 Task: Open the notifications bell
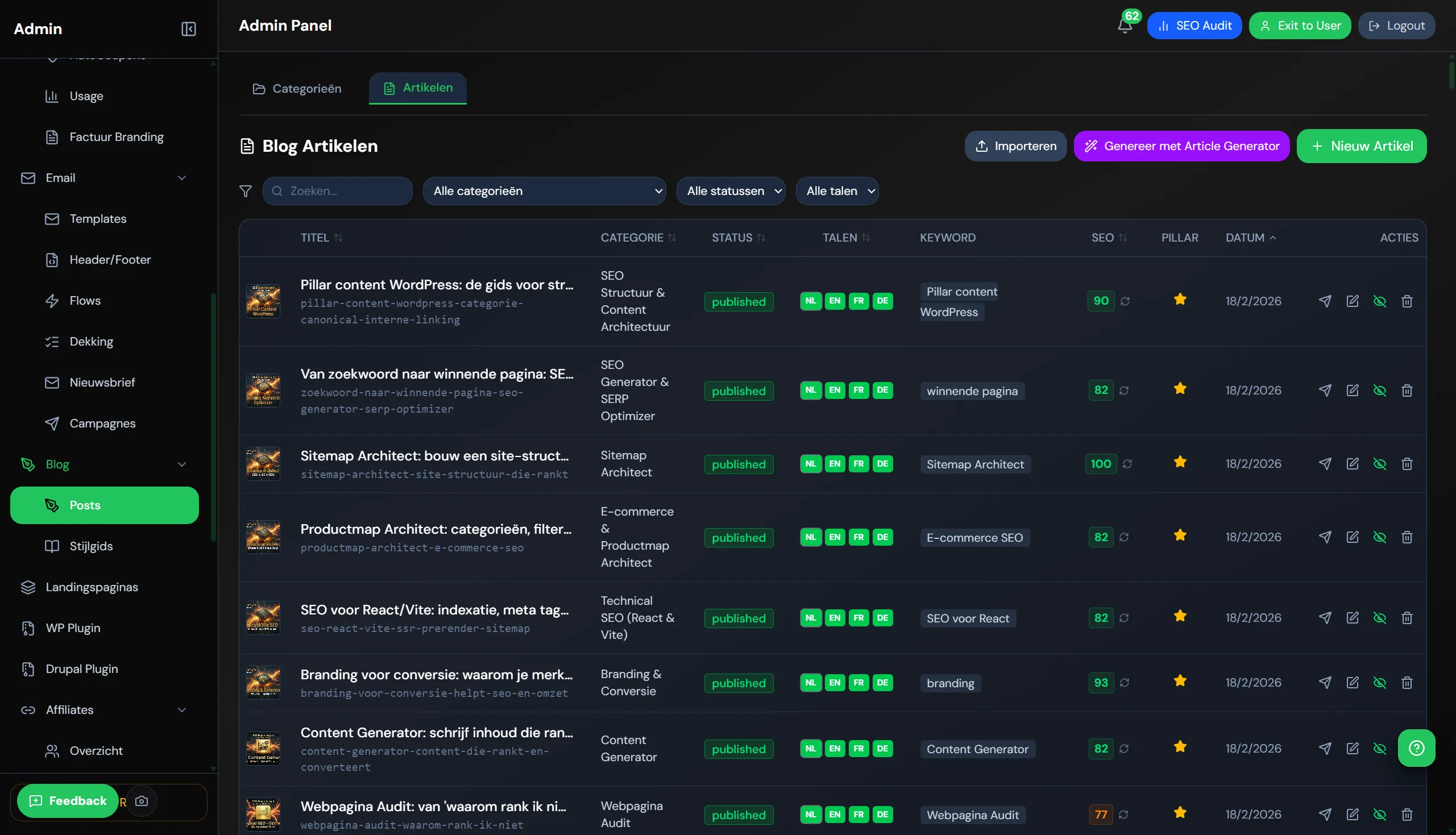[1125, 26]
